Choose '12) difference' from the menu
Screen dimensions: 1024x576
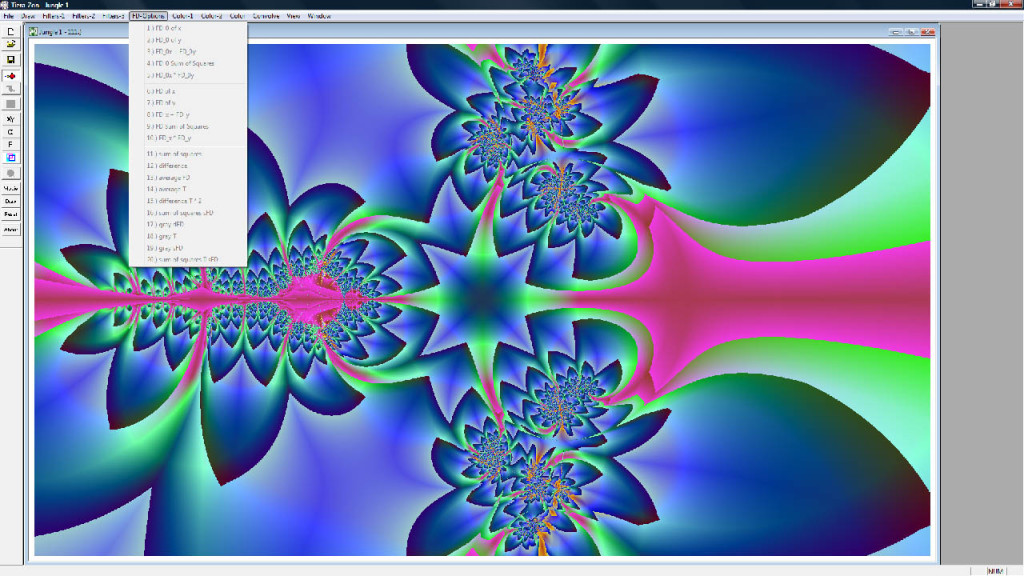169,166
